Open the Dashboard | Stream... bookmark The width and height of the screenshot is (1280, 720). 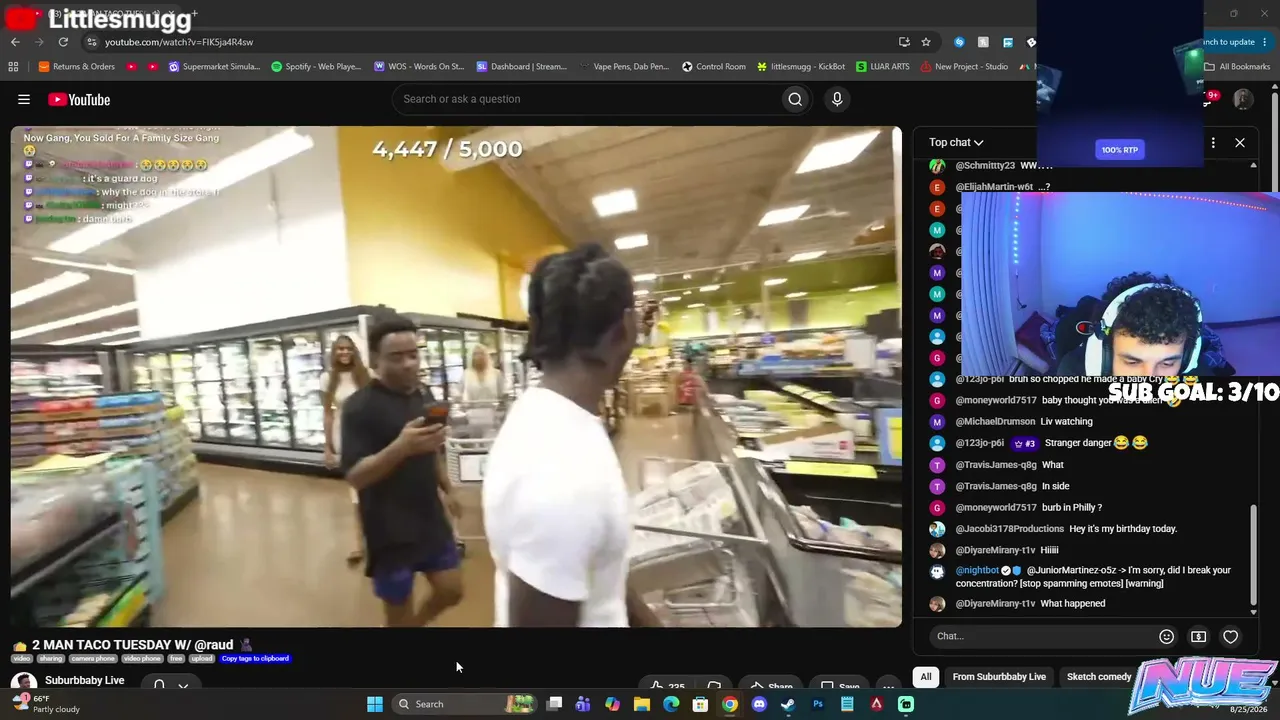tap(522, 67)
